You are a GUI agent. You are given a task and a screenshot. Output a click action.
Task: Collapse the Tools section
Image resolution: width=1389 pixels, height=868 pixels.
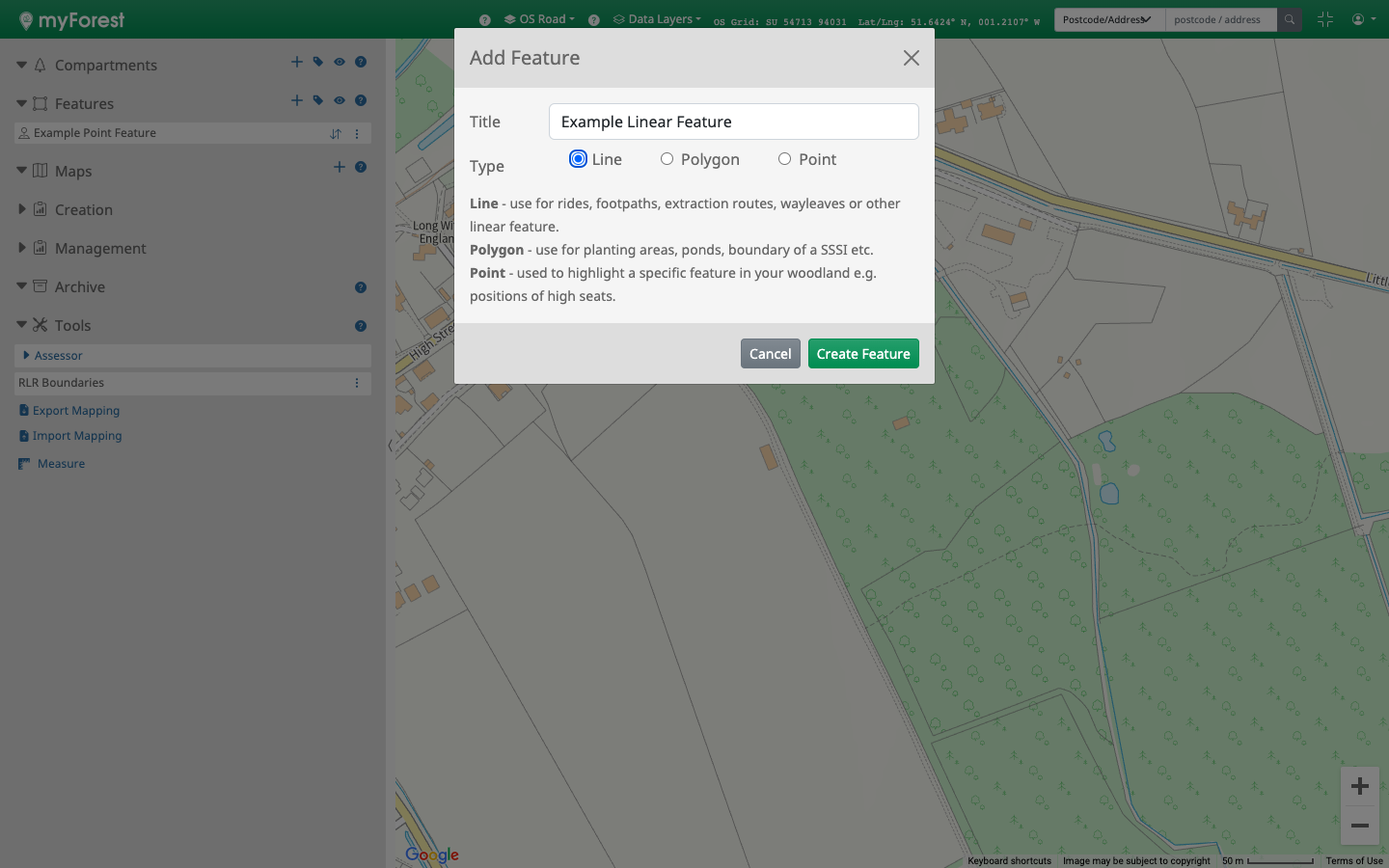click(x=22, y=325)
